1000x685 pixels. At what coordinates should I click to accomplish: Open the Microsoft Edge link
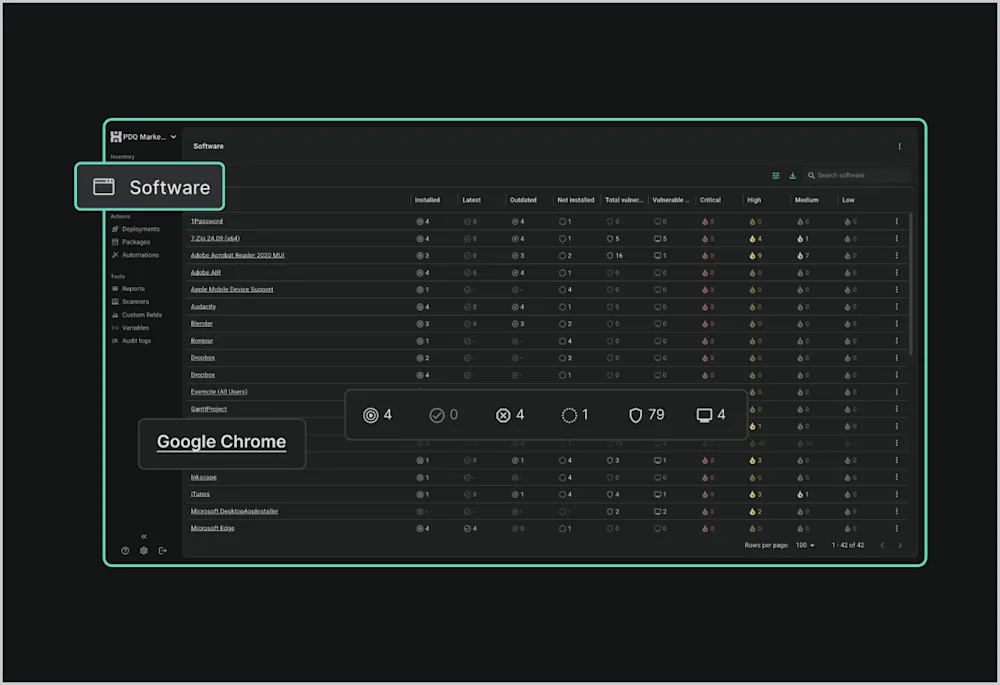212,528
